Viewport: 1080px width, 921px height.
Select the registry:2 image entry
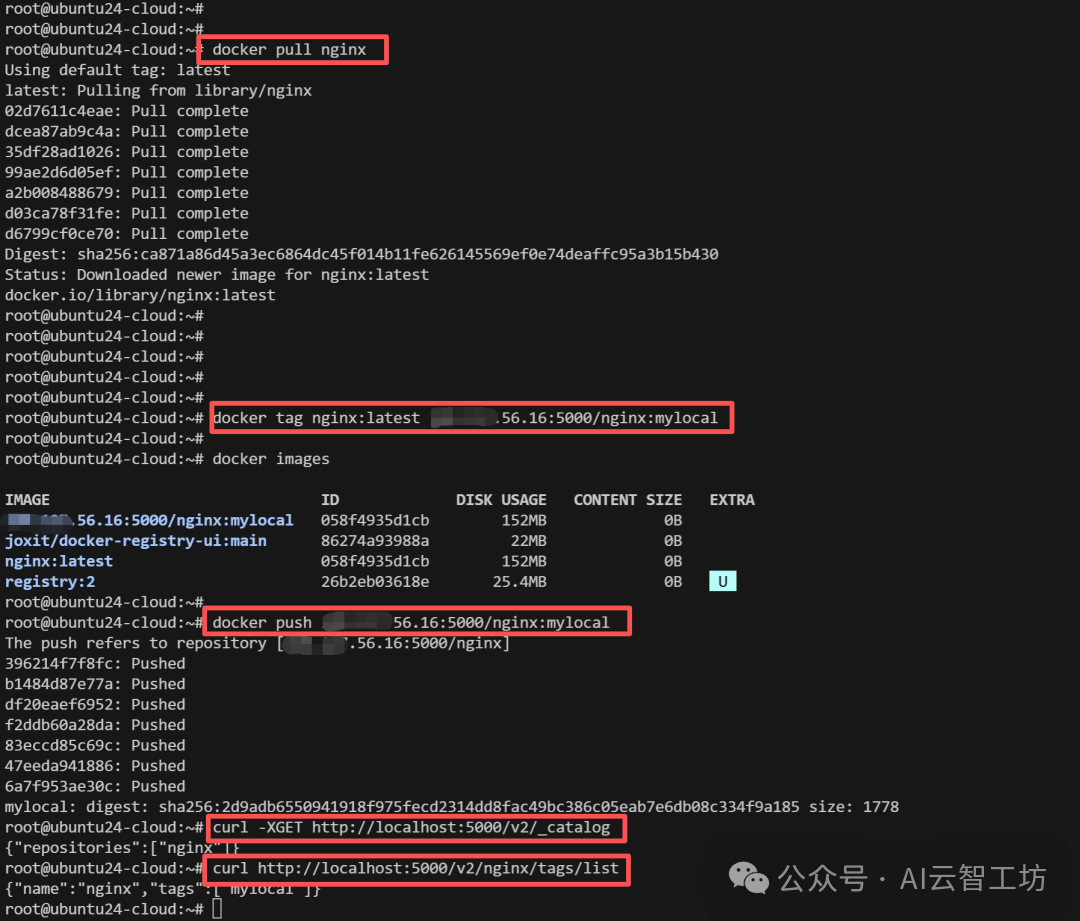[x=50, y=581]
